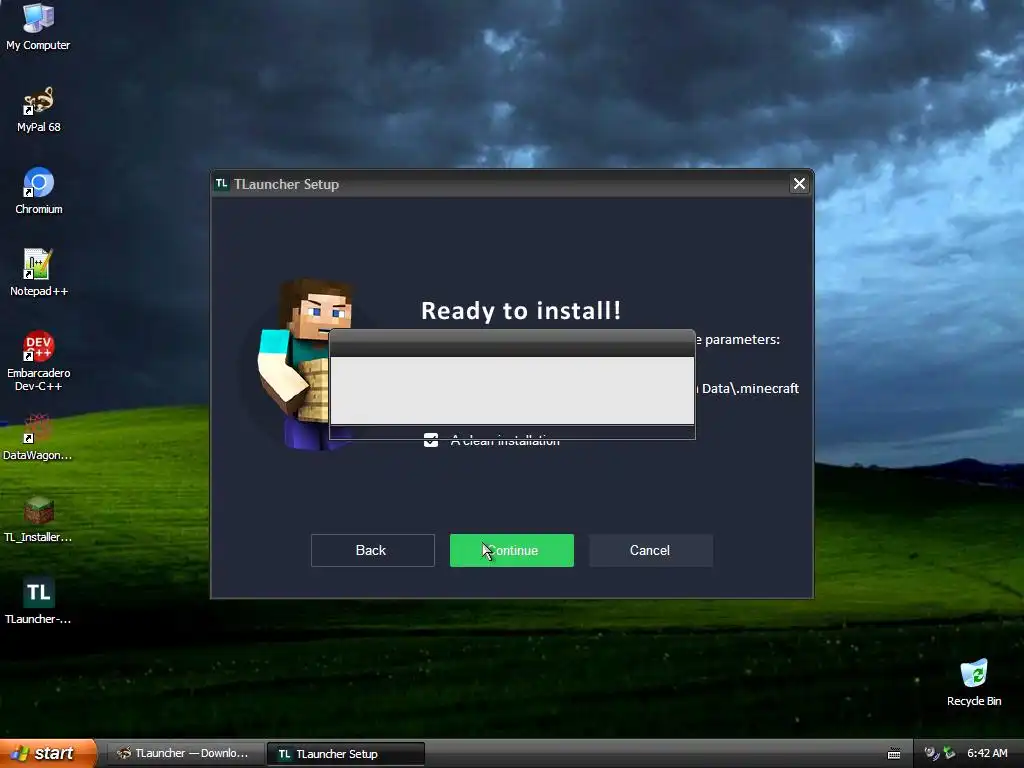Close the TLauncher Setup window
Viewport: 1024px width, 768px height.
click(799, 184)
